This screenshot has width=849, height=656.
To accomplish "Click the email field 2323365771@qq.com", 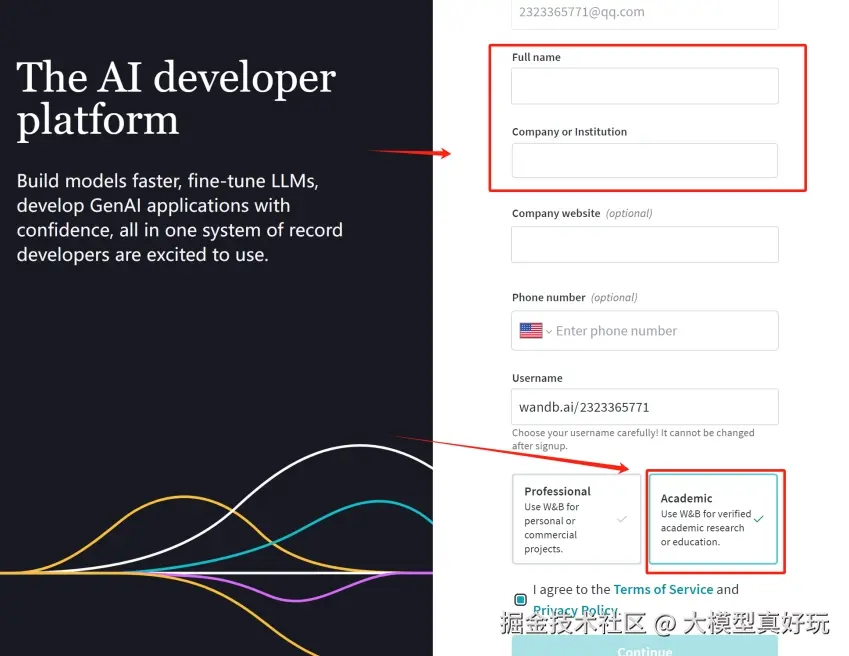I will click(644, 13).
